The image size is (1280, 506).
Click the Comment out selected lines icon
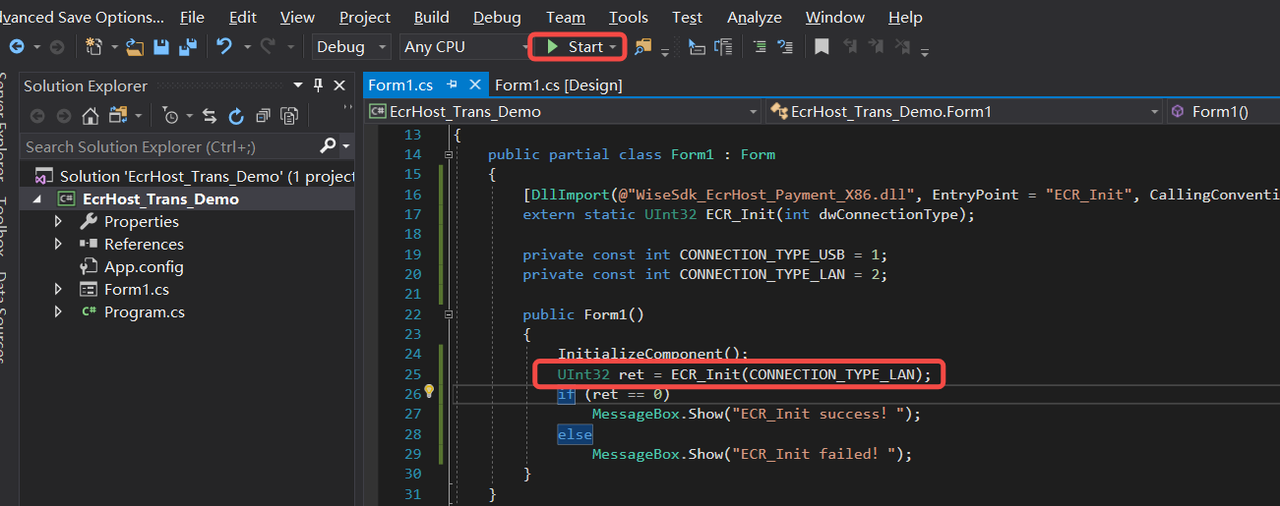(x=760, y=47)
